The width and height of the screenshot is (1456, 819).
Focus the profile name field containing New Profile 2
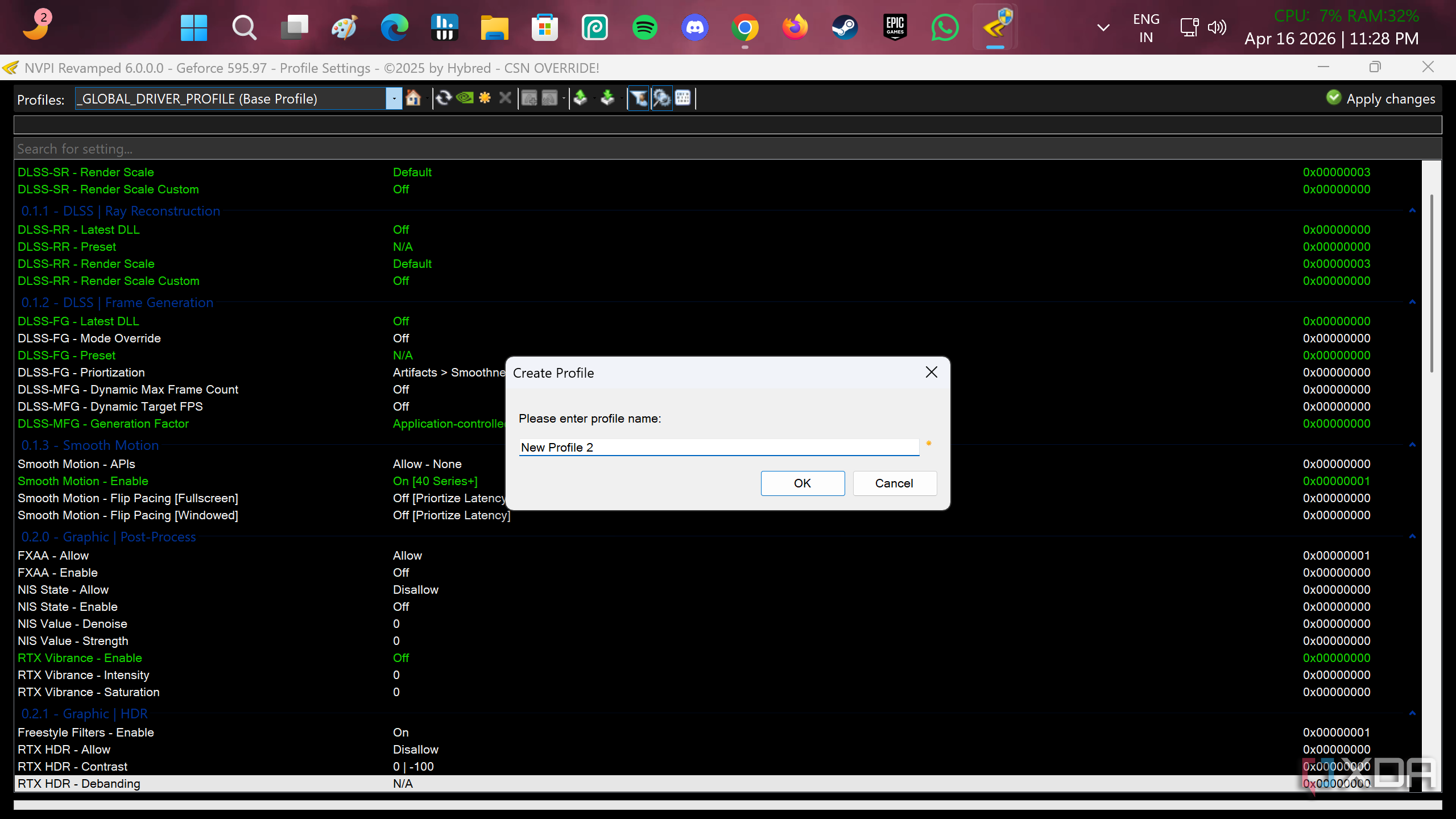719,447
